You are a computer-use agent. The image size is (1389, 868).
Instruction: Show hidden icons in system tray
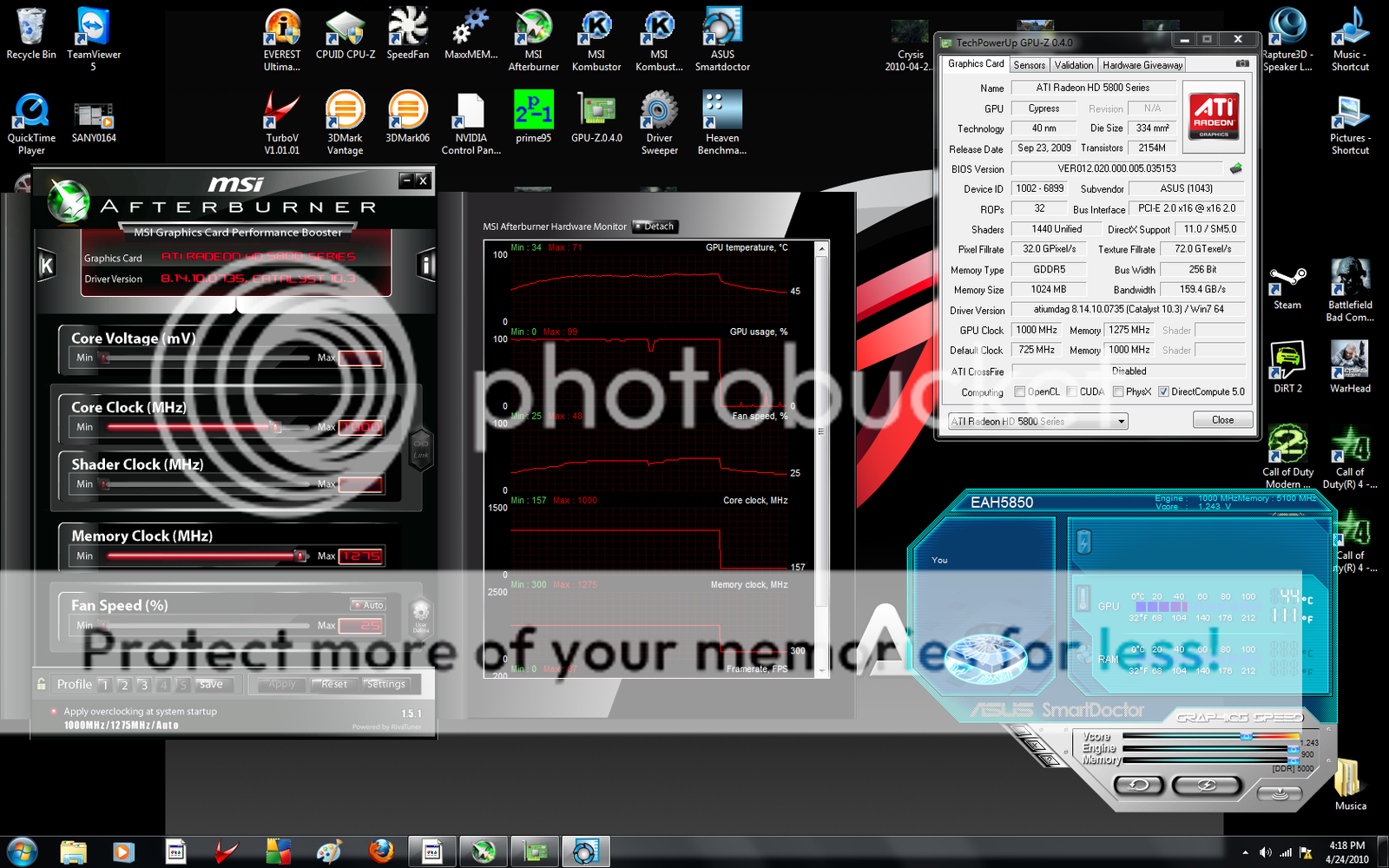coord(1246,853)
